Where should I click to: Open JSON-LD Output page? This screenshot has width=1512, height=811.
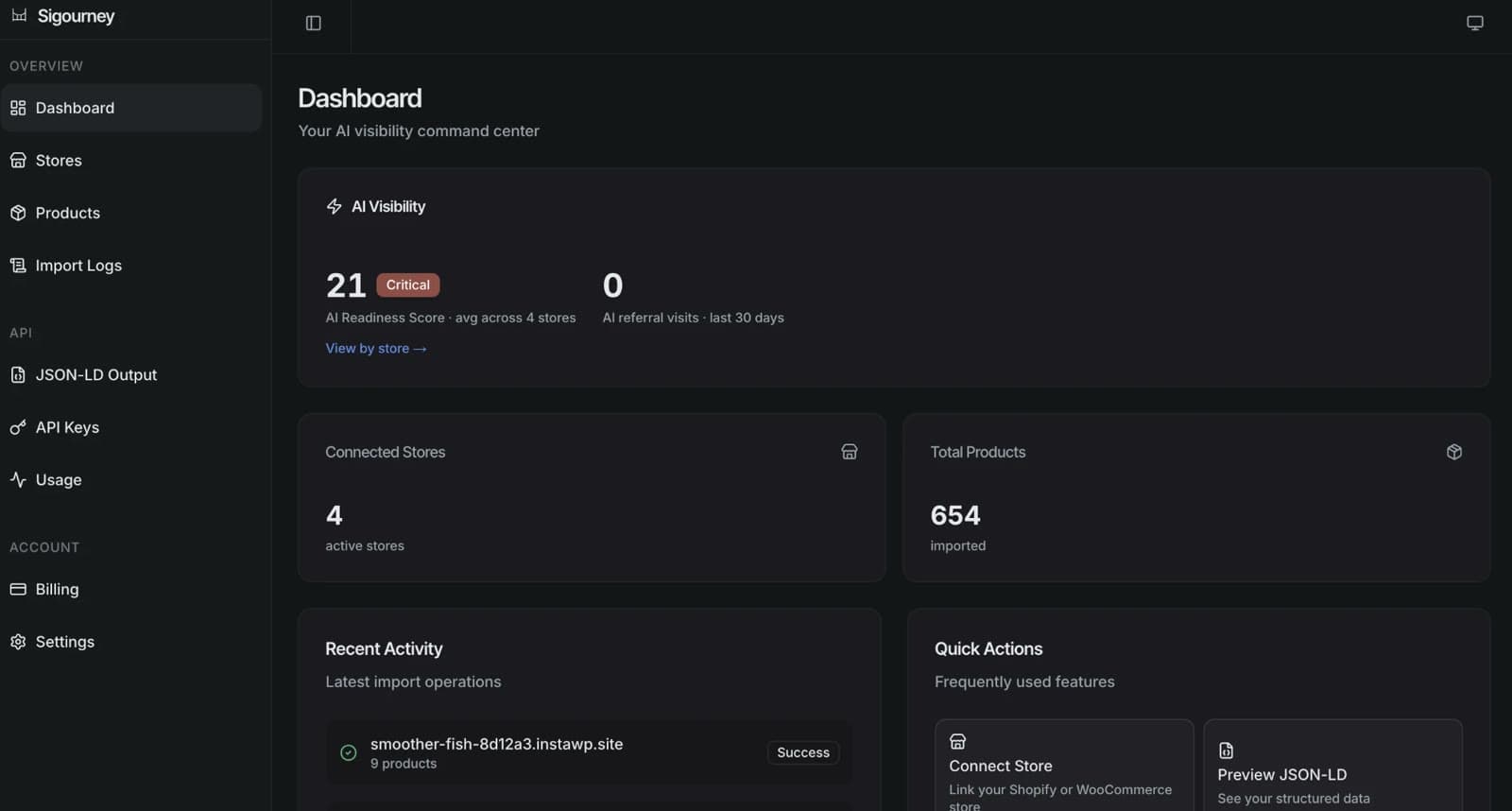[131, 375]
